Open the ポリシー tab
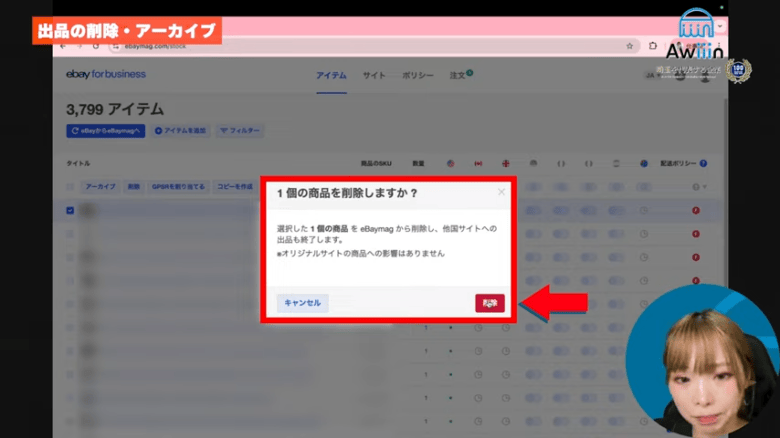The height and width of the screenshot is (438, 780). pos(418,75)
